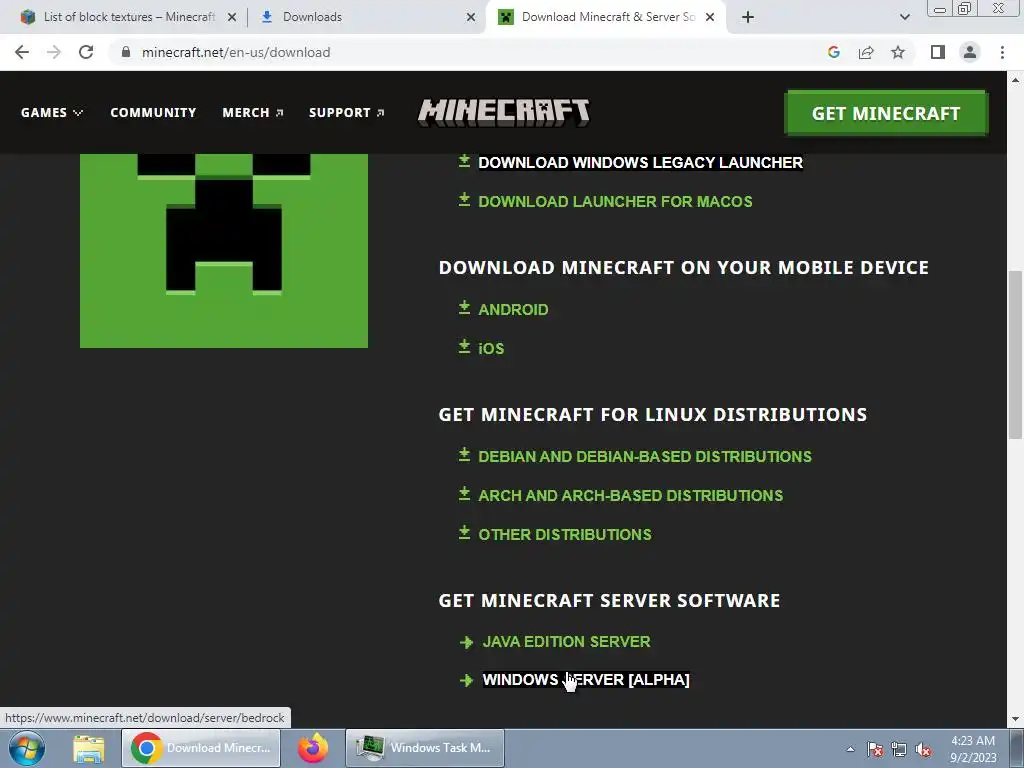Open the Android download link
Viewport: 1024px width, 768px height.
[x=513, y=310]
